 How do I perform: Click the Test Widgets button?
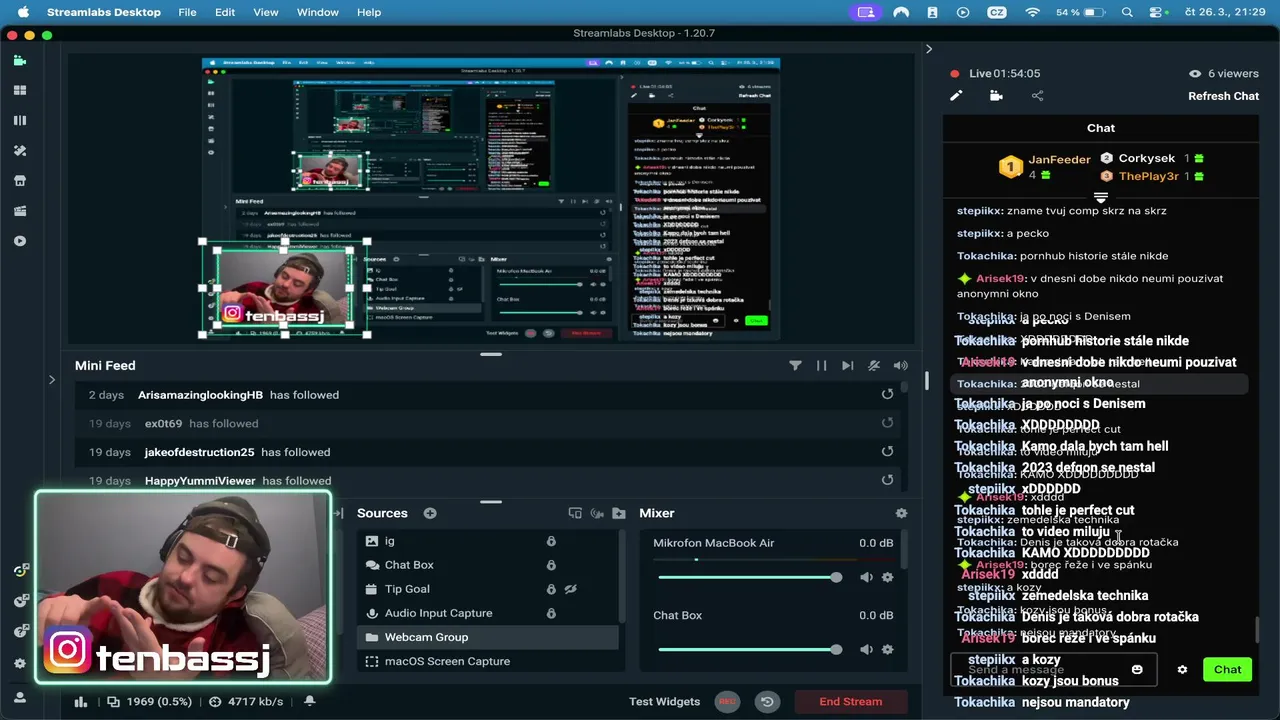[x=664, y=702]
